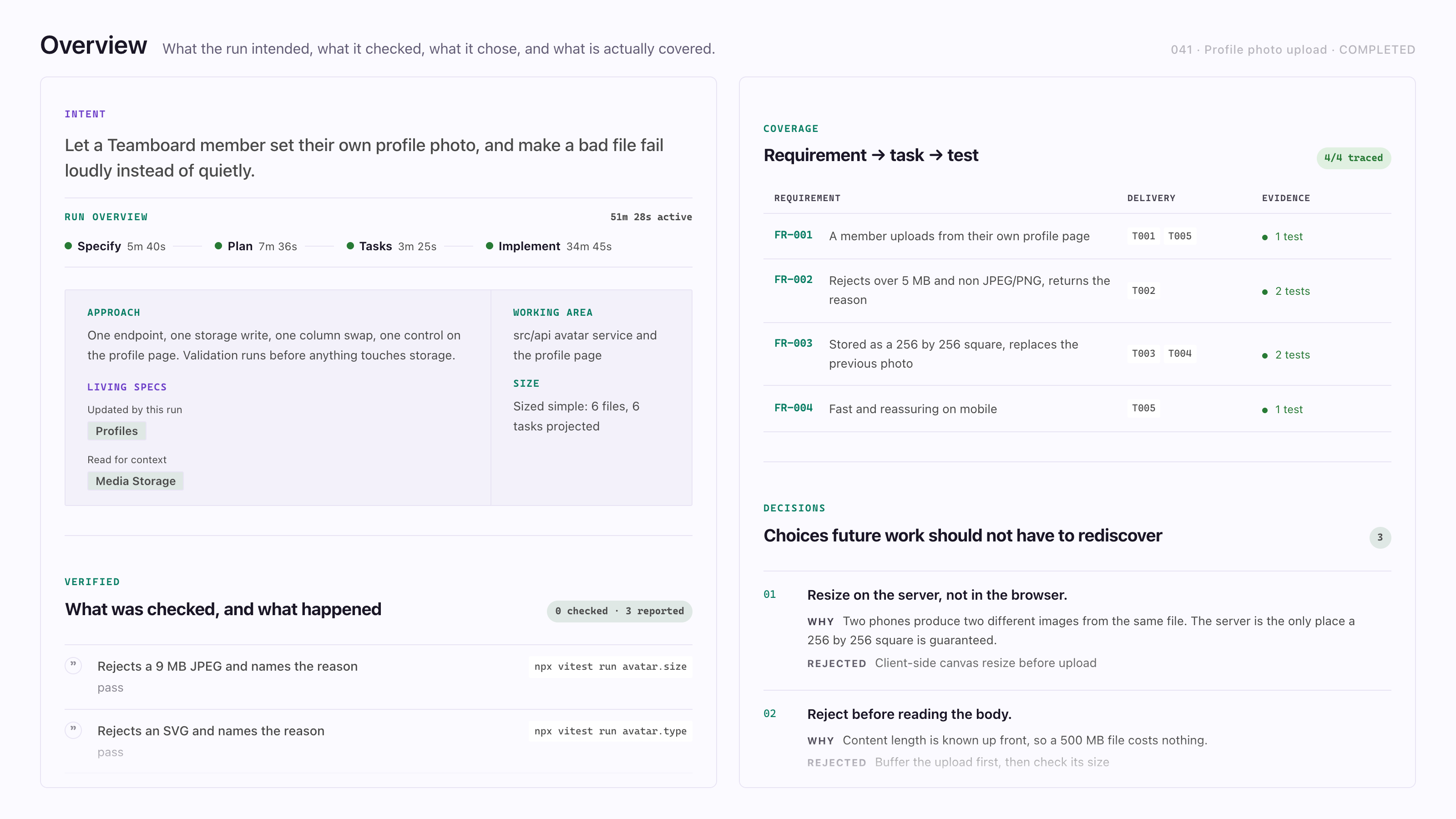Click the REQUIREMENT column header
The height and width of the screenshot is (819, 1456).
[807, 198]
